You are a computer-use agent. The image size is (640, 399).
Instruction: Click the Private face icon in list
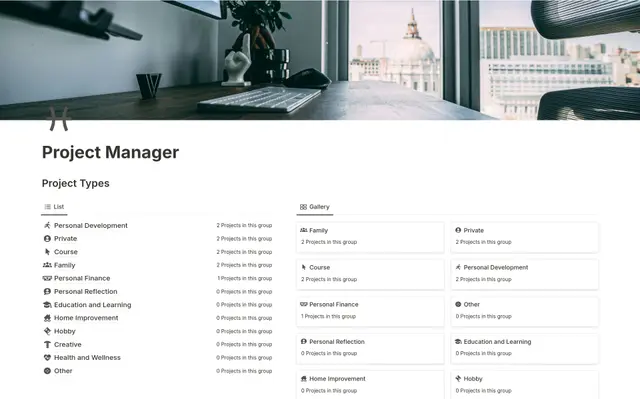tap(47, 239)
